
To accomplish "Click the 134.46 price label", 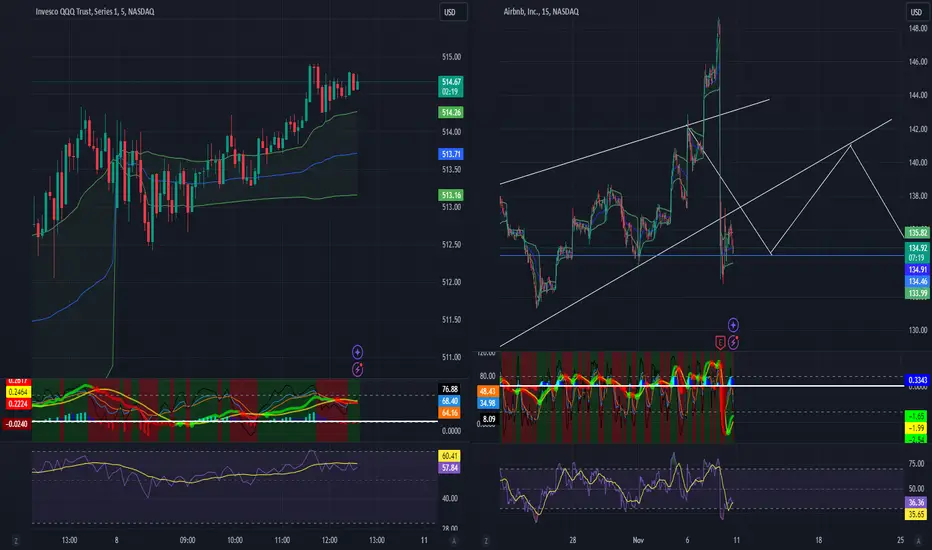I will click(x=917, y=281).
